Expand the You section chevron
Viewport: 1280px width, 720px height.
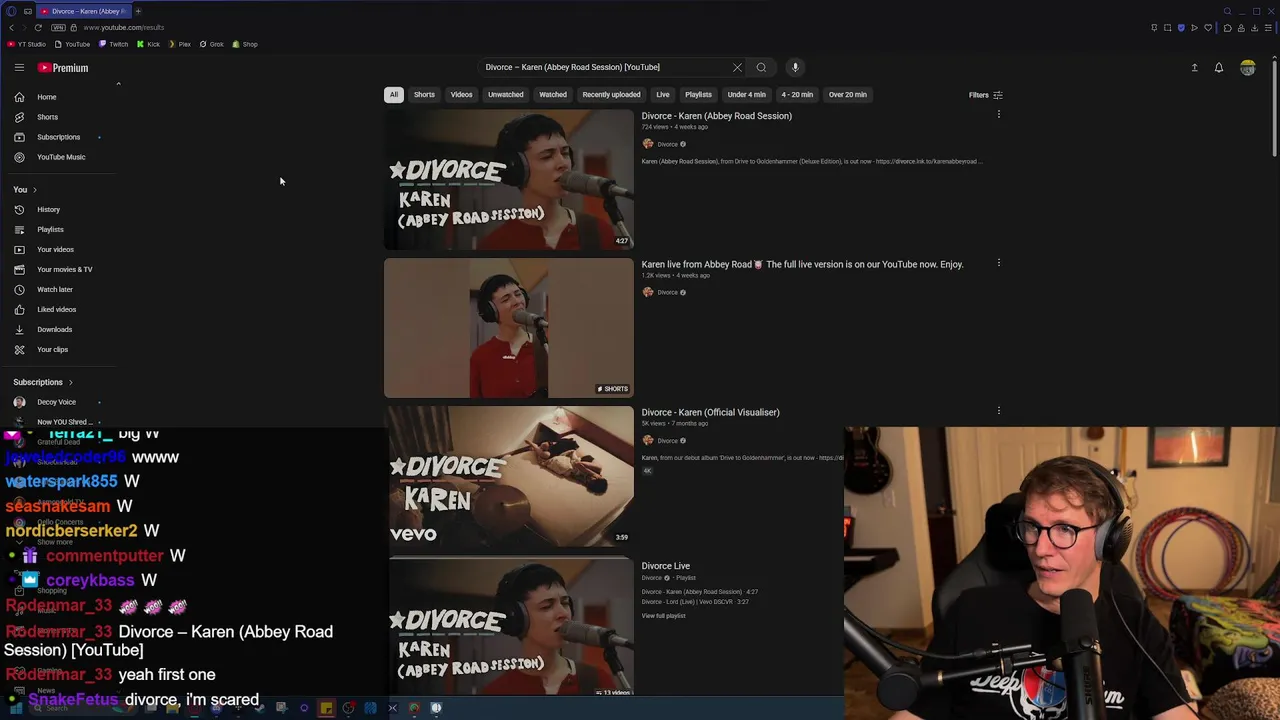[x=34, y=190]
